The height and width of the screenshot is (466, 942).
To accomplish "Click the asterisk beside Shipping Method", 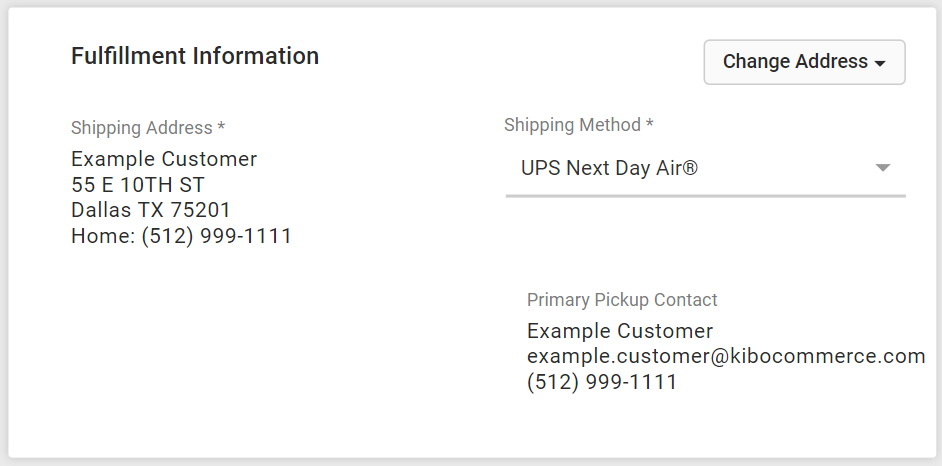I will 649,124.
